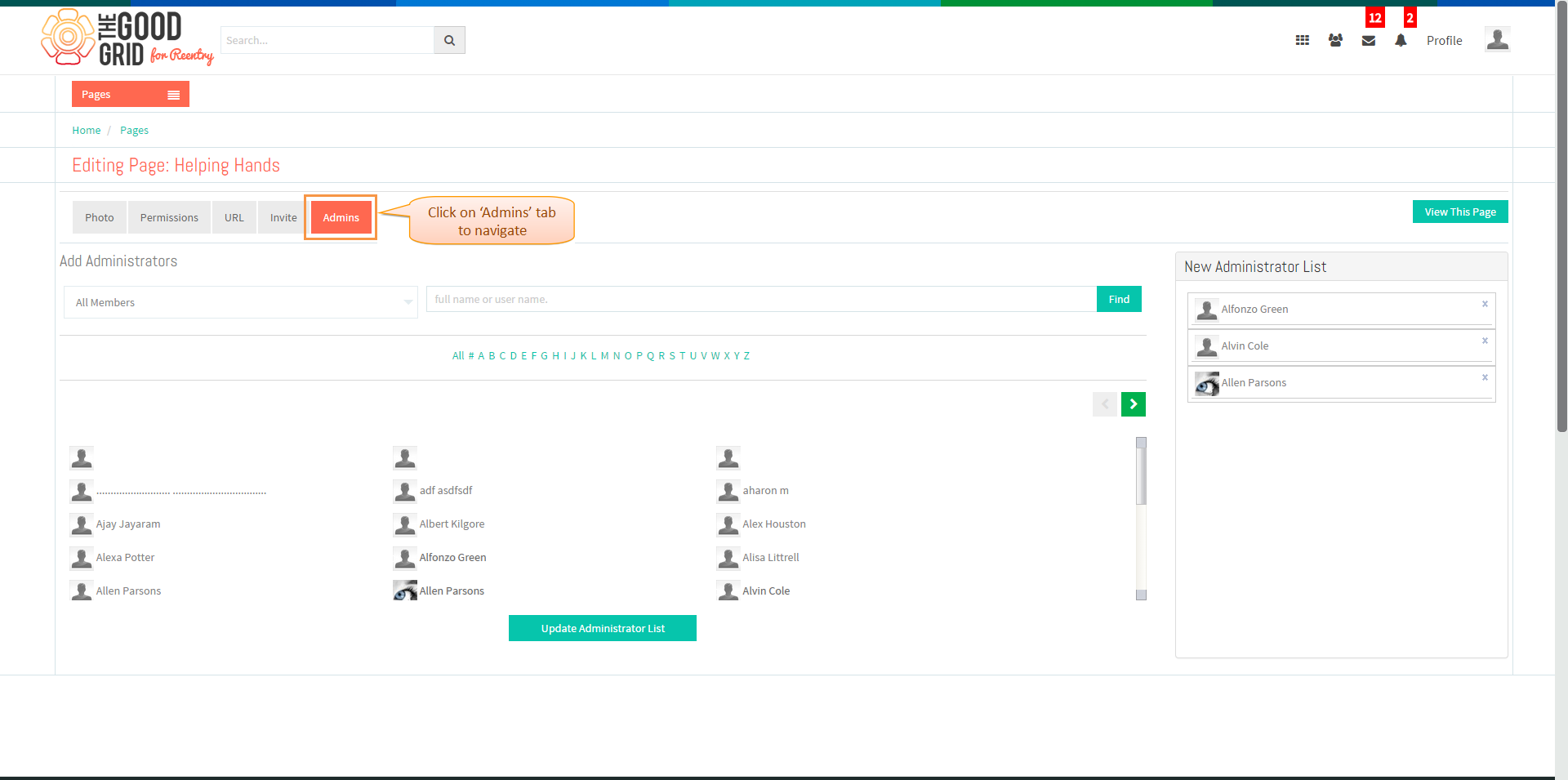The image size is (1568, 780).
Task: Open the Profile link in header
Action: [x=1444, y=40]
